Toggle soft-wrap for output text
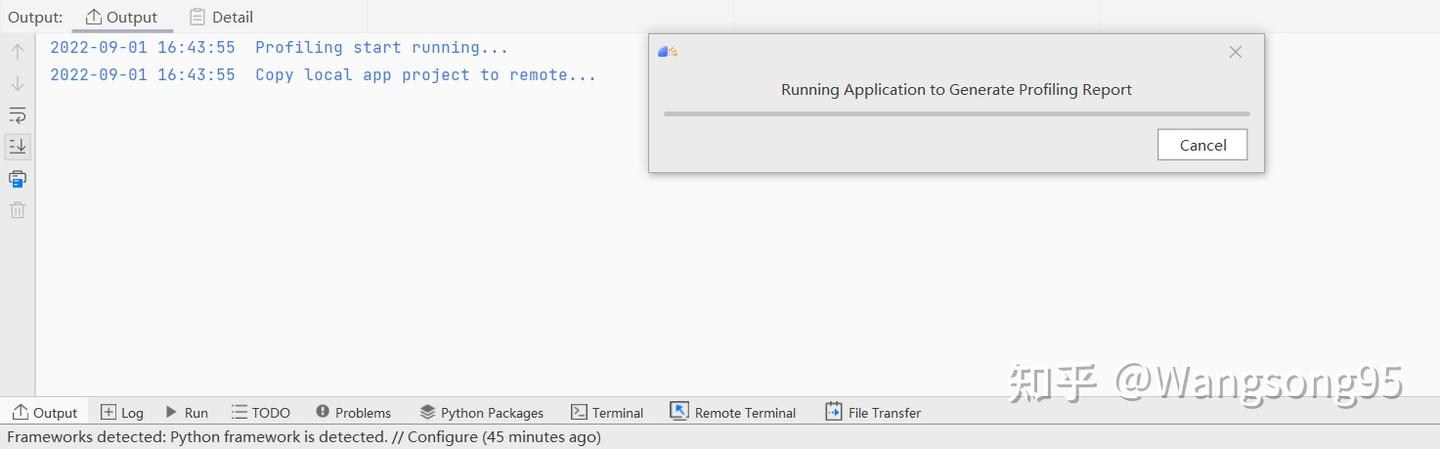The image size is (1440, 449). click(x=17, y=115)
